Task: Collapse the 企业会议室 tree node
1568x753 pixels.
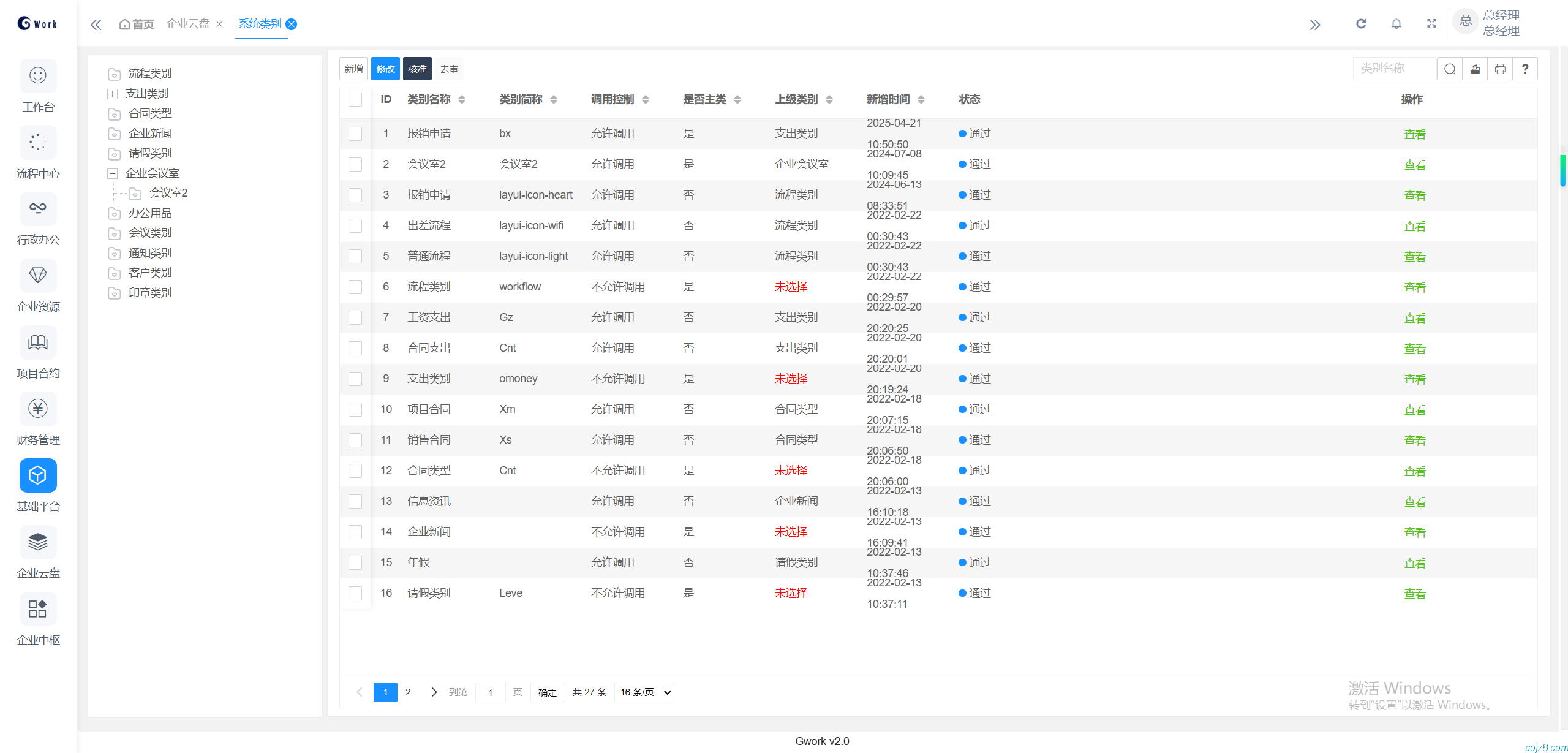Action: 113,173
